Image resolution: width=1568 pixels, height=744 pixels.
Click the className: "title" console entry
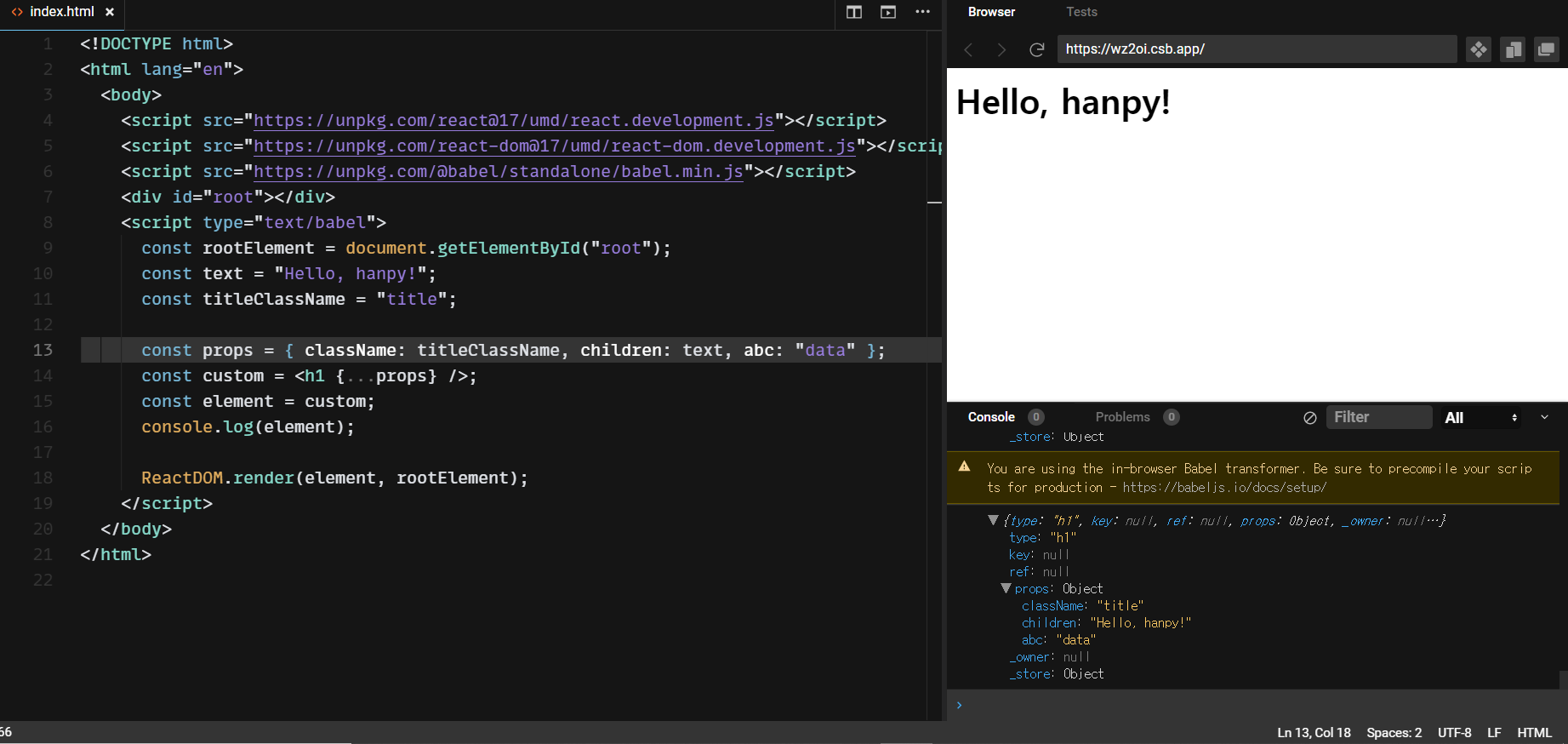[x=1082, y=606]
